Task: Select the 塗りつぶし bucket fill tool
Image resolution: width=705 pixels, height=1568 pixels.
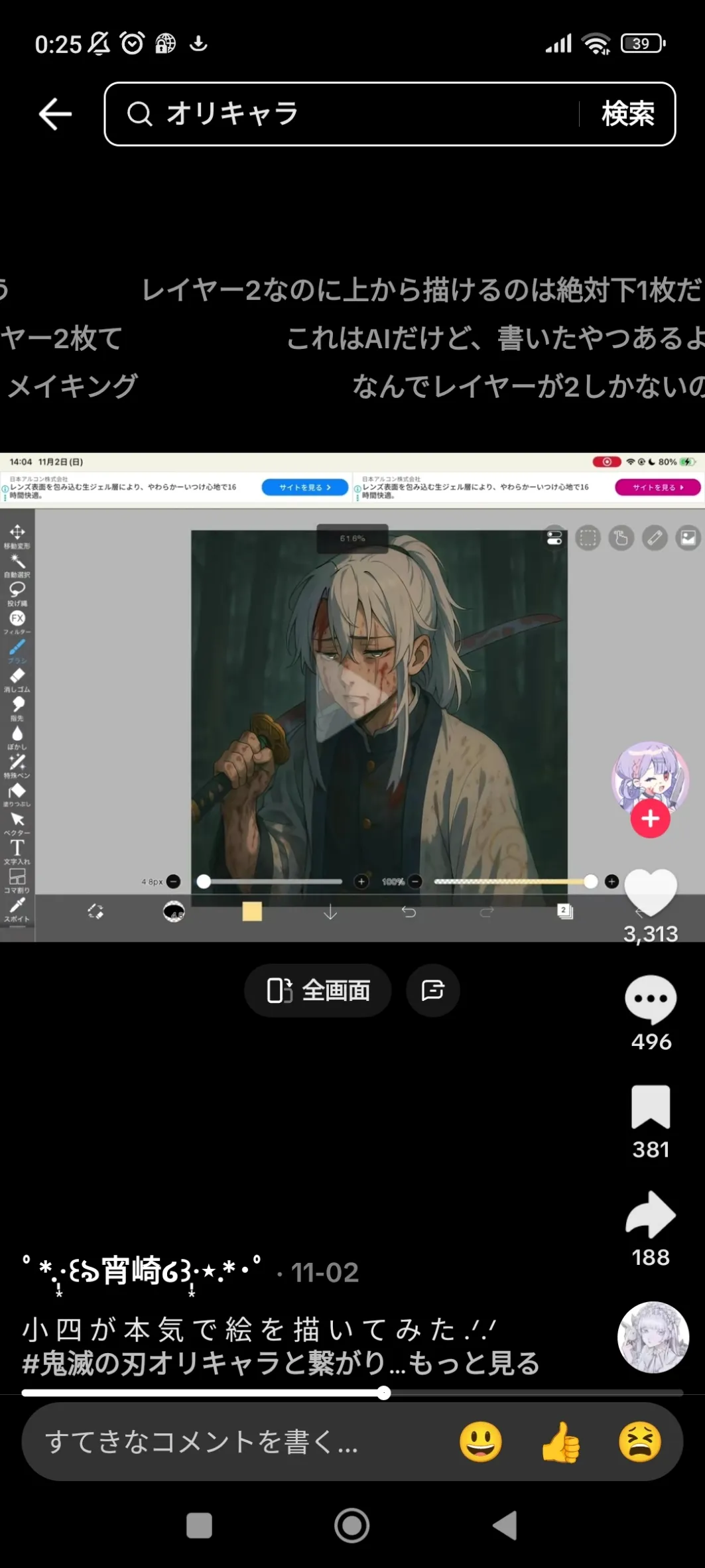Action: (17, 795)
